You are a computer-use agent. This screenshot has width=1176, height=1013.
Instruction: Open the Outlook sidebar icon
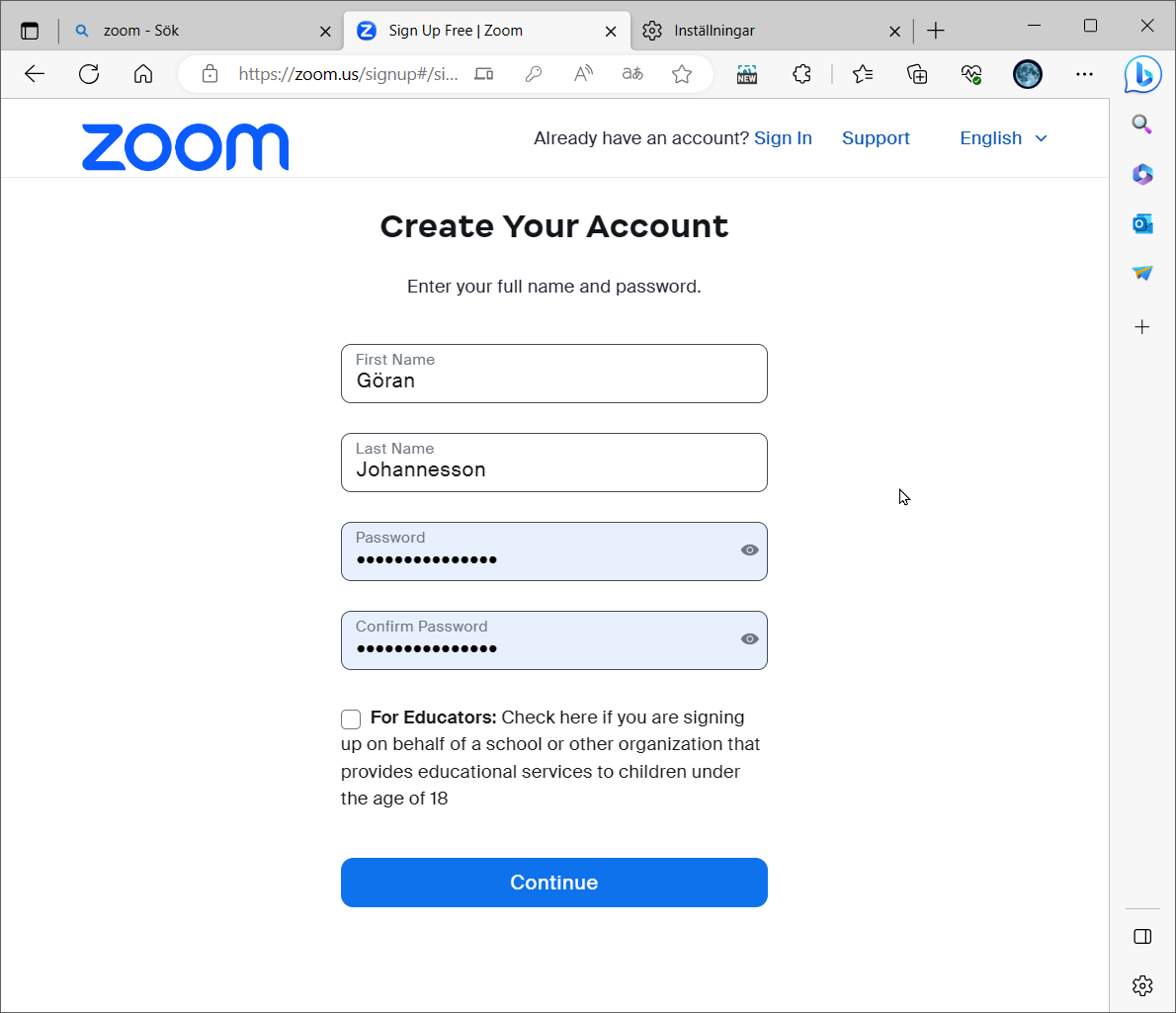(x=1142, y=224)
